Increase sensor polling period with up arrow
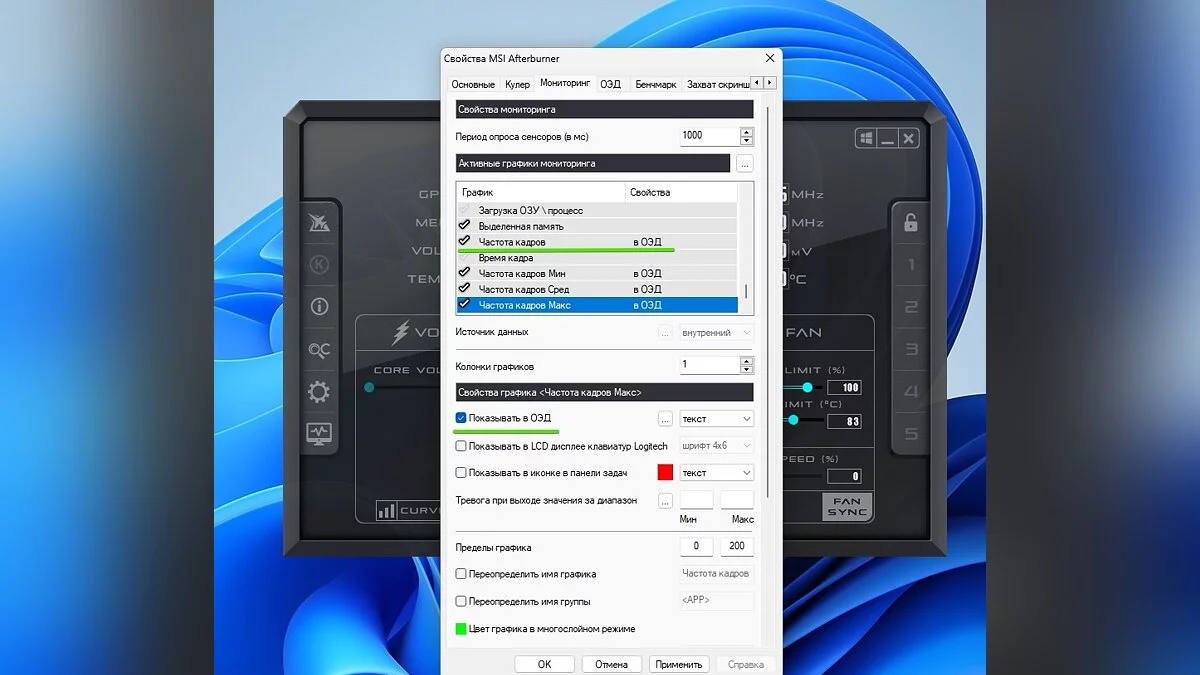 tap(746, 131)
